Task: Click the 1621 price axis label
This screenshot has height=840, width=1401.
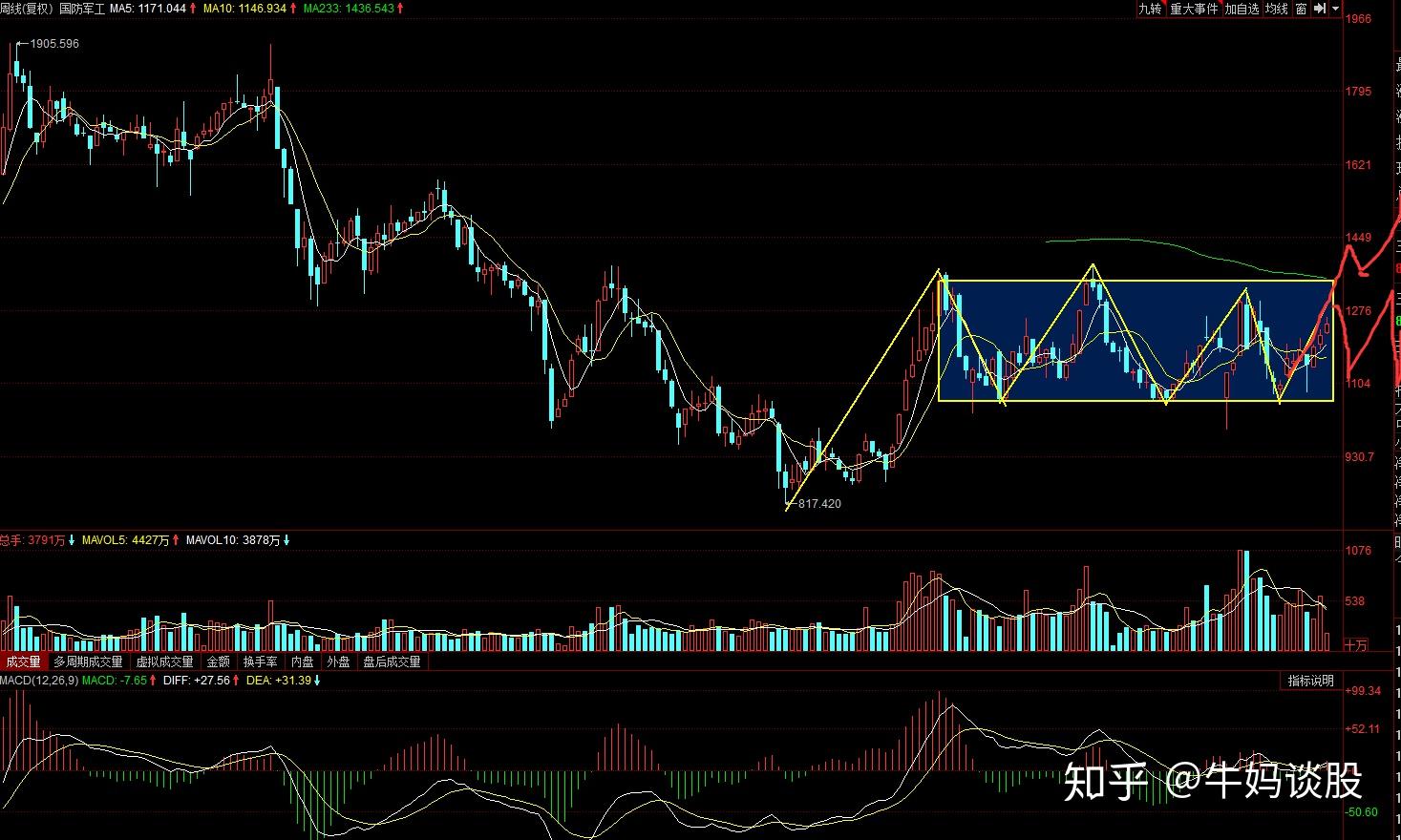Action: coord(1358,165)
